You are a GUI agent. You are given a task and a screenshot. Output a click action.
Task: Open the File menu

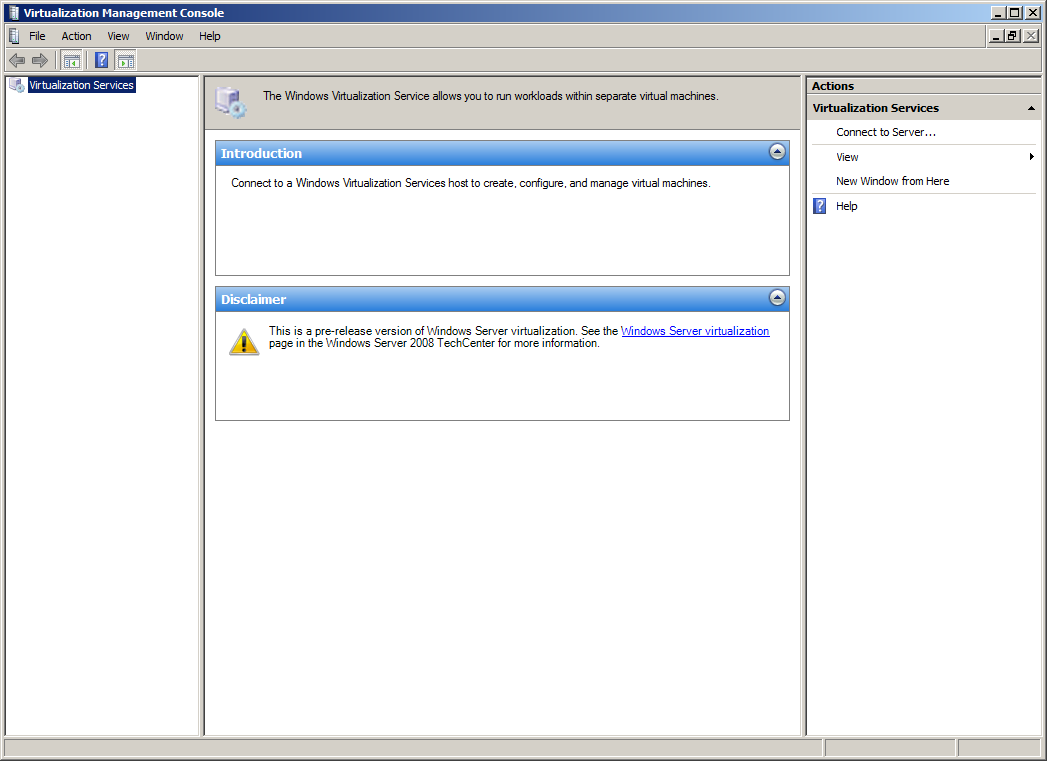(x=37, y=36)
